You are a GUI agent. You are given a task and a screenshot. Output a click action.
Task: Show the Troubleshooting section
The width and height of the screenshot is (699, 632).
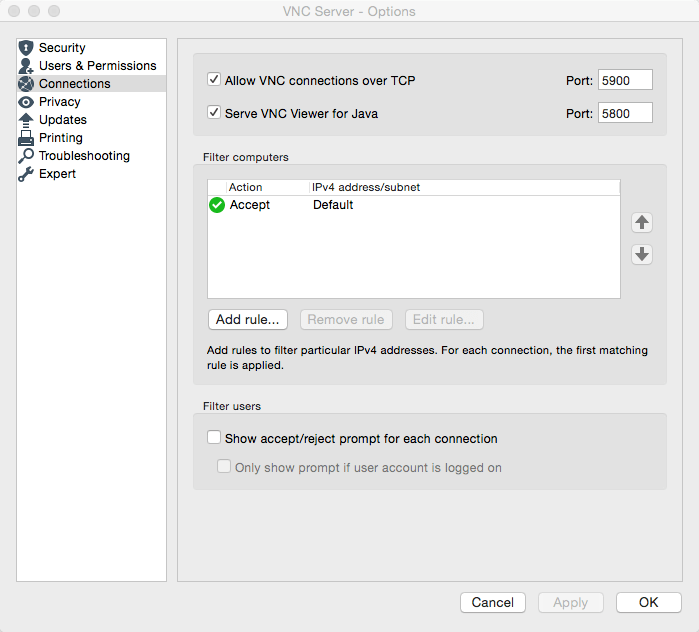pos(91,156)
